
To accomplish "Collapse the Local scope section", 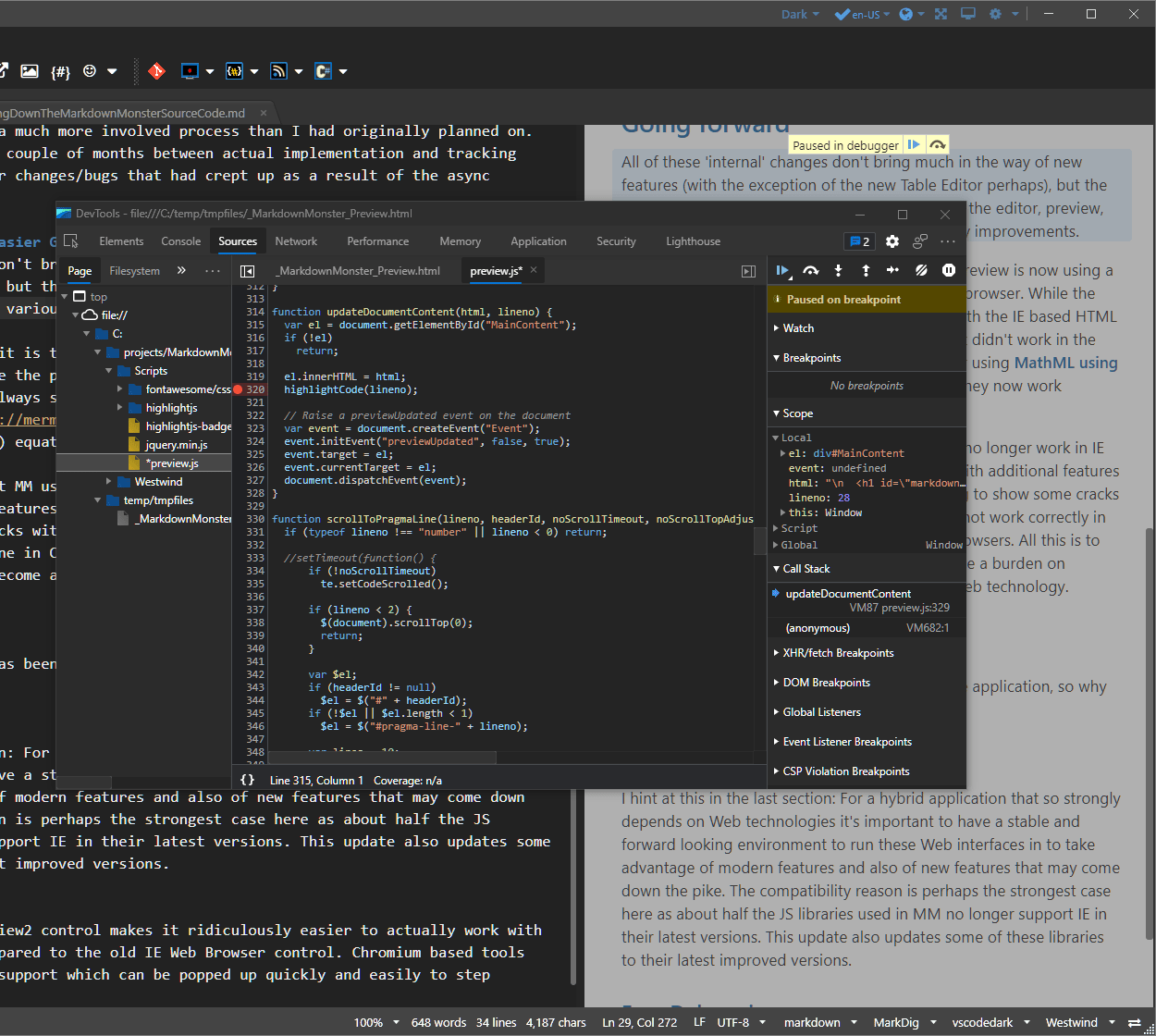I will (x=777, y=437).
